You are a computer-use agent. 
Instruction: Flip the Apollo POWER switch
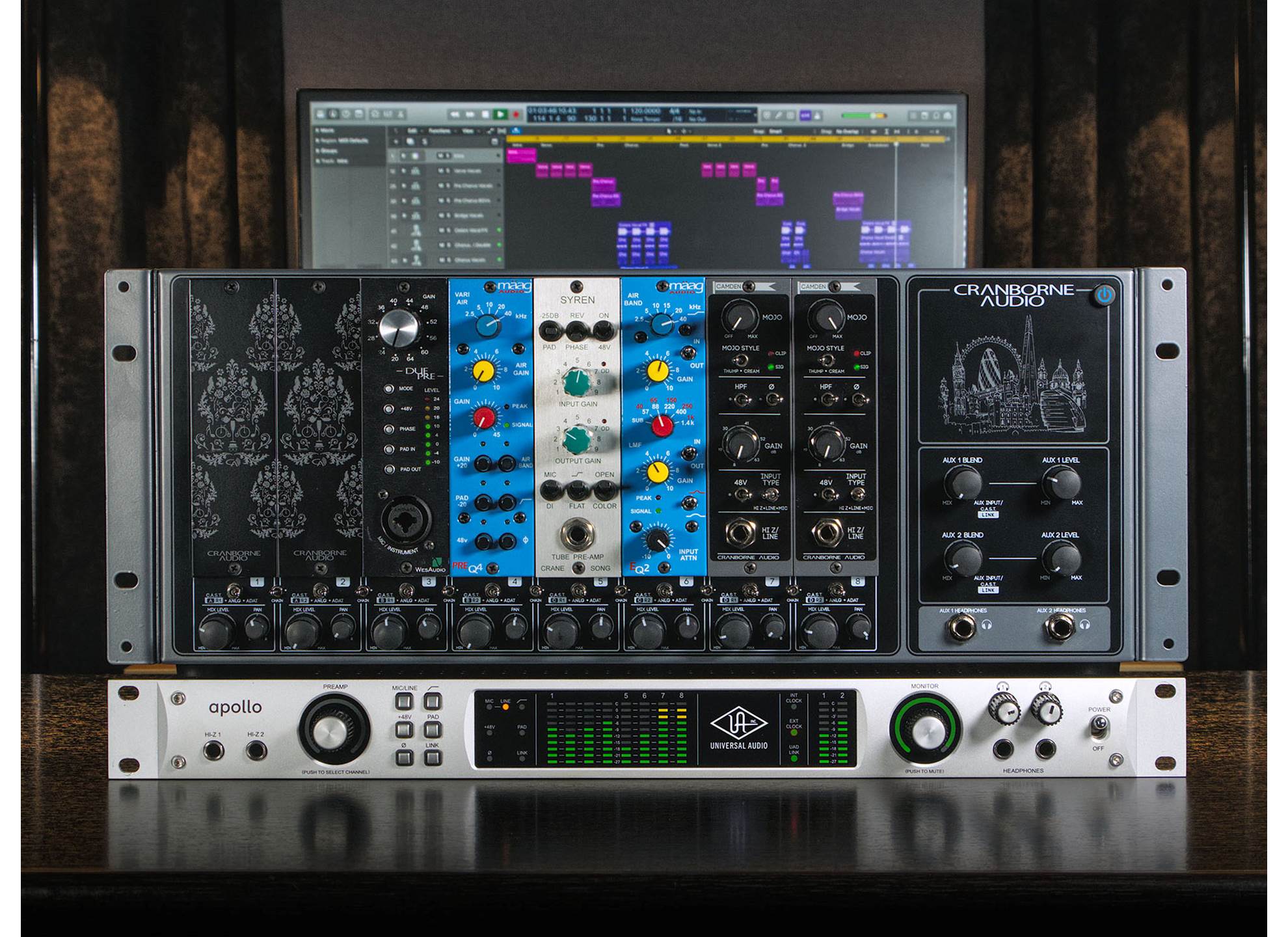[x=1099, y=728]
